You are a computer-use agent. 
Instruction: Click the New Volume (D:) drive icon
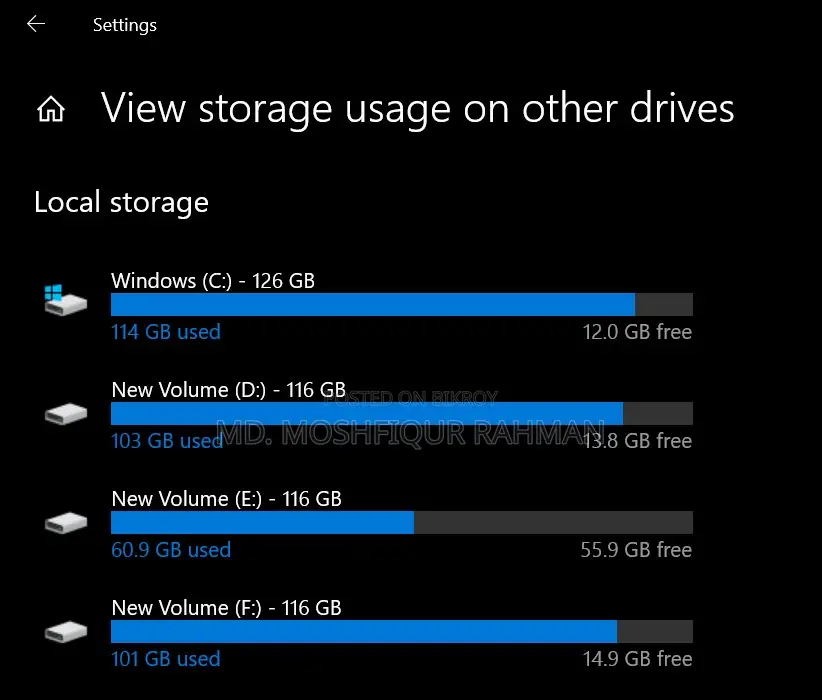coord(66,414)
